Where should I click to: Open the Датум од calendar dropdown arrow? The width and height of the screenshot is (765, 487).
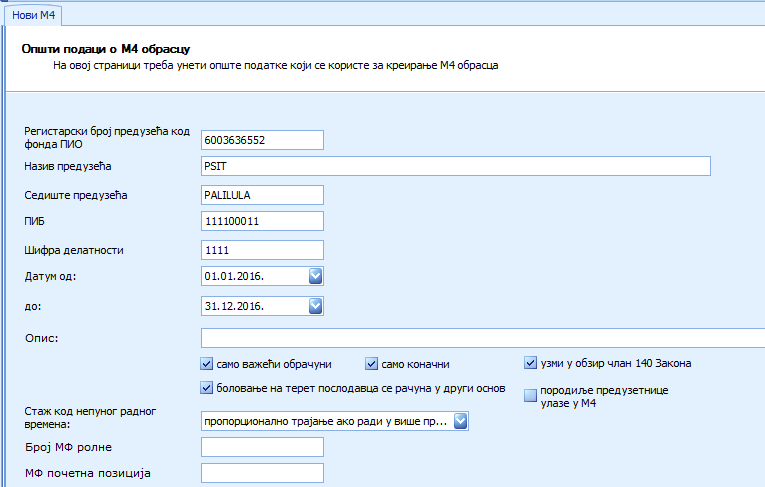click(x=315, y=276)
